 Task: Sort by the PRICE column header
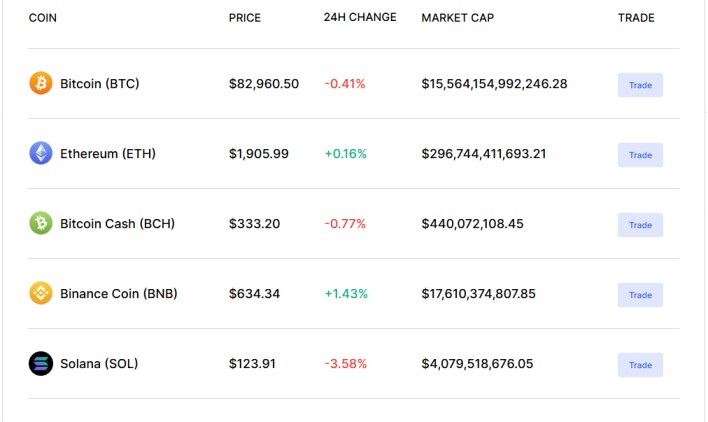tap(245, 18)
